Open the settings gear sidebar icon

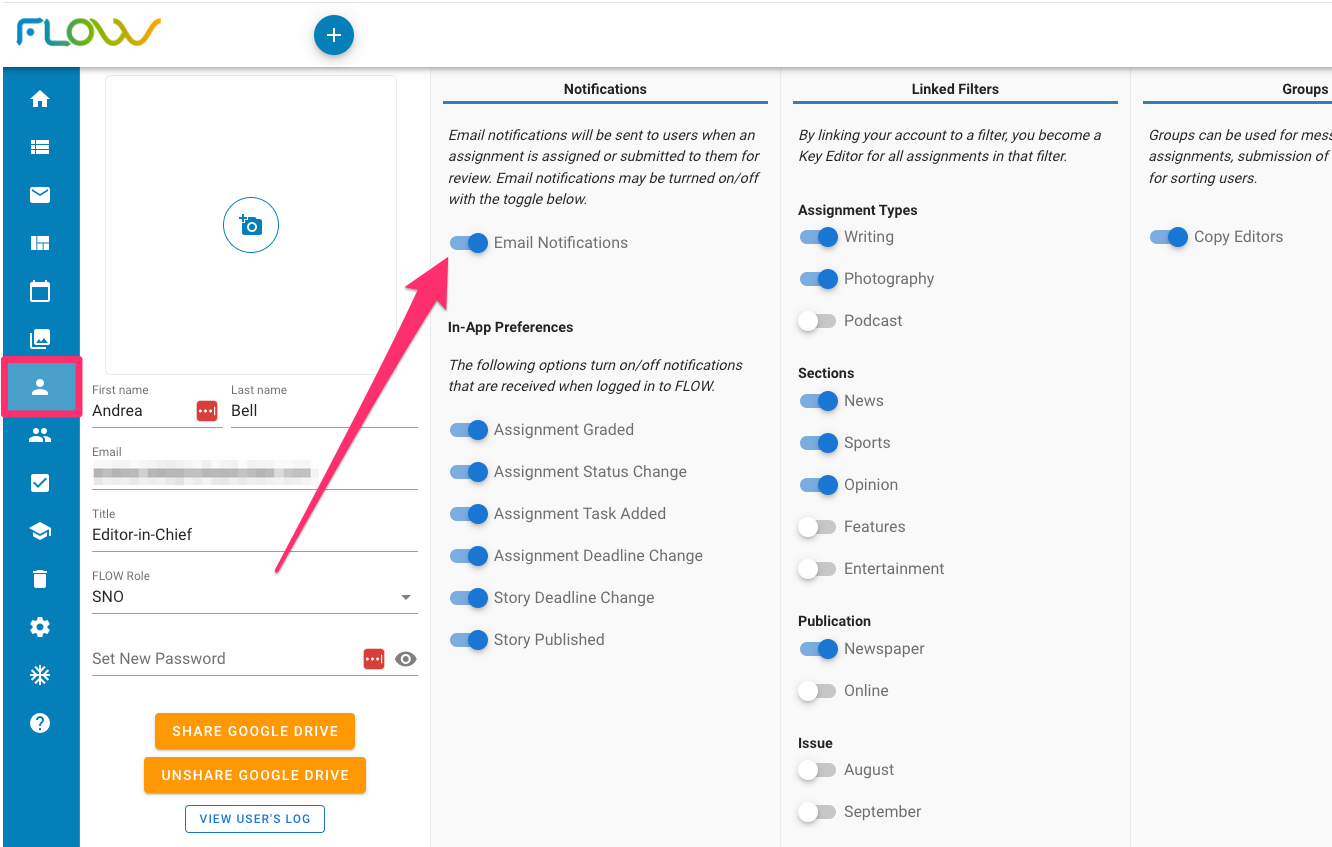(x=40, y=627)
